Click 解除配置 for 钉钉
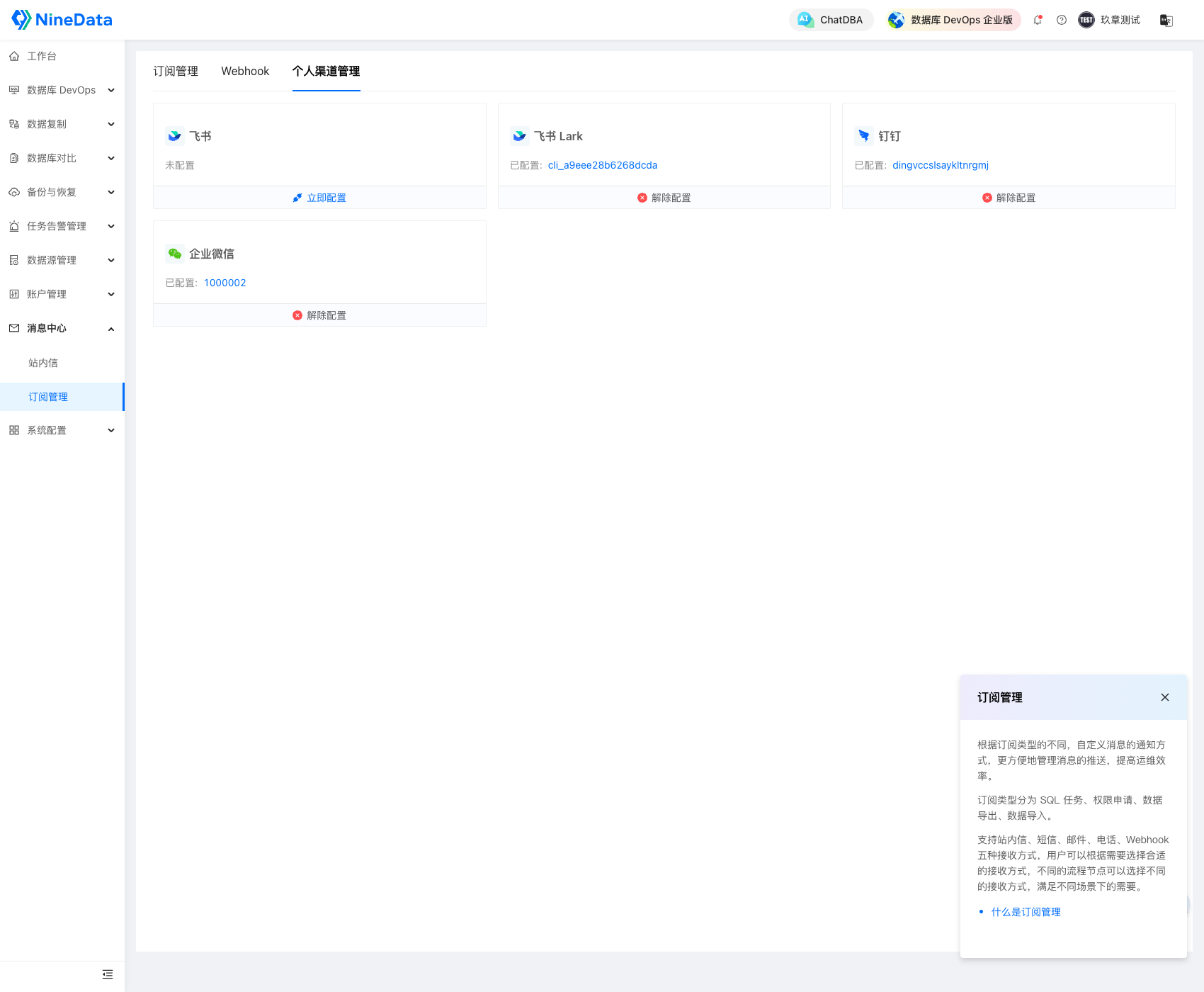This screenshot has height=992, width=1204. (x=1009, y=198)
